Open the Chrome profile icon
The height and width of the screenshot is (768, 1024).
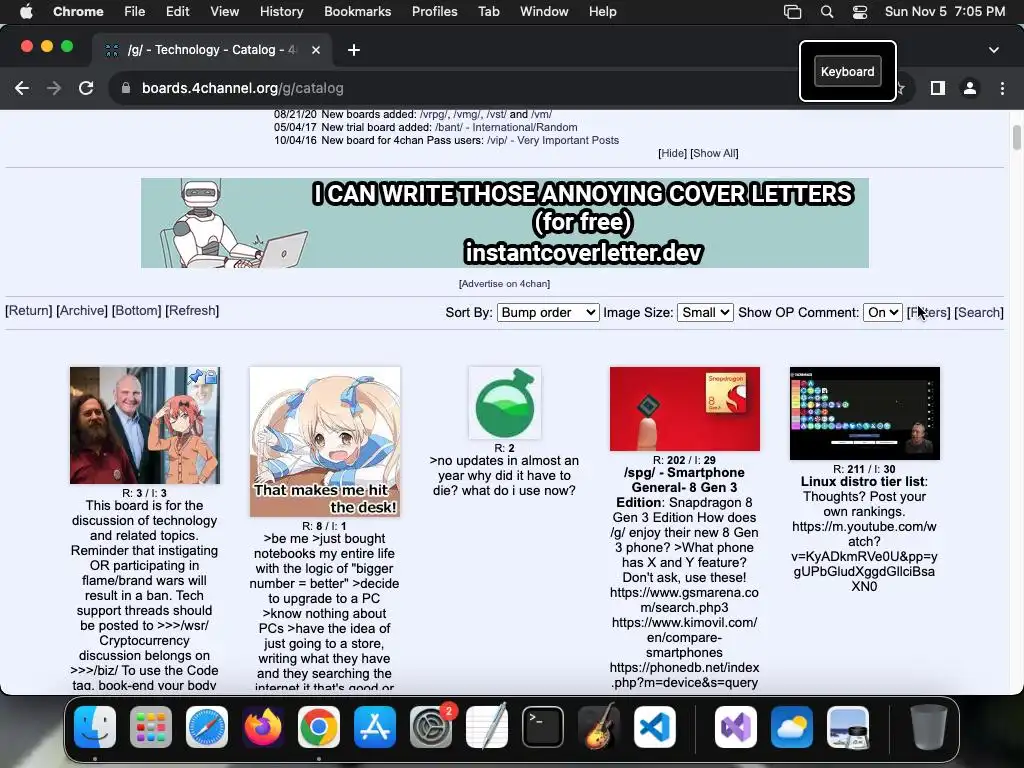pyautogui.click(x=970, y=88)
